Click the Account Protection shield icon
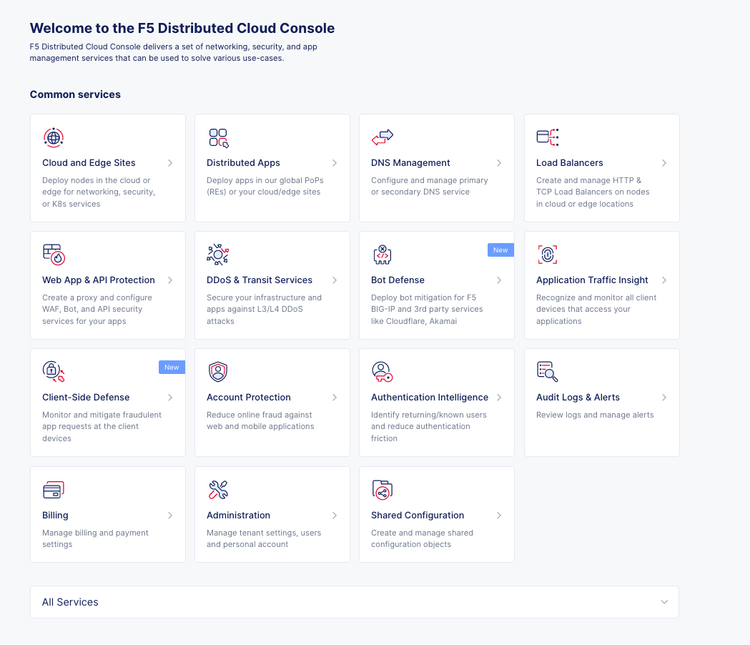Viewport: 750px width, 645px height. [x=218, y=372]
